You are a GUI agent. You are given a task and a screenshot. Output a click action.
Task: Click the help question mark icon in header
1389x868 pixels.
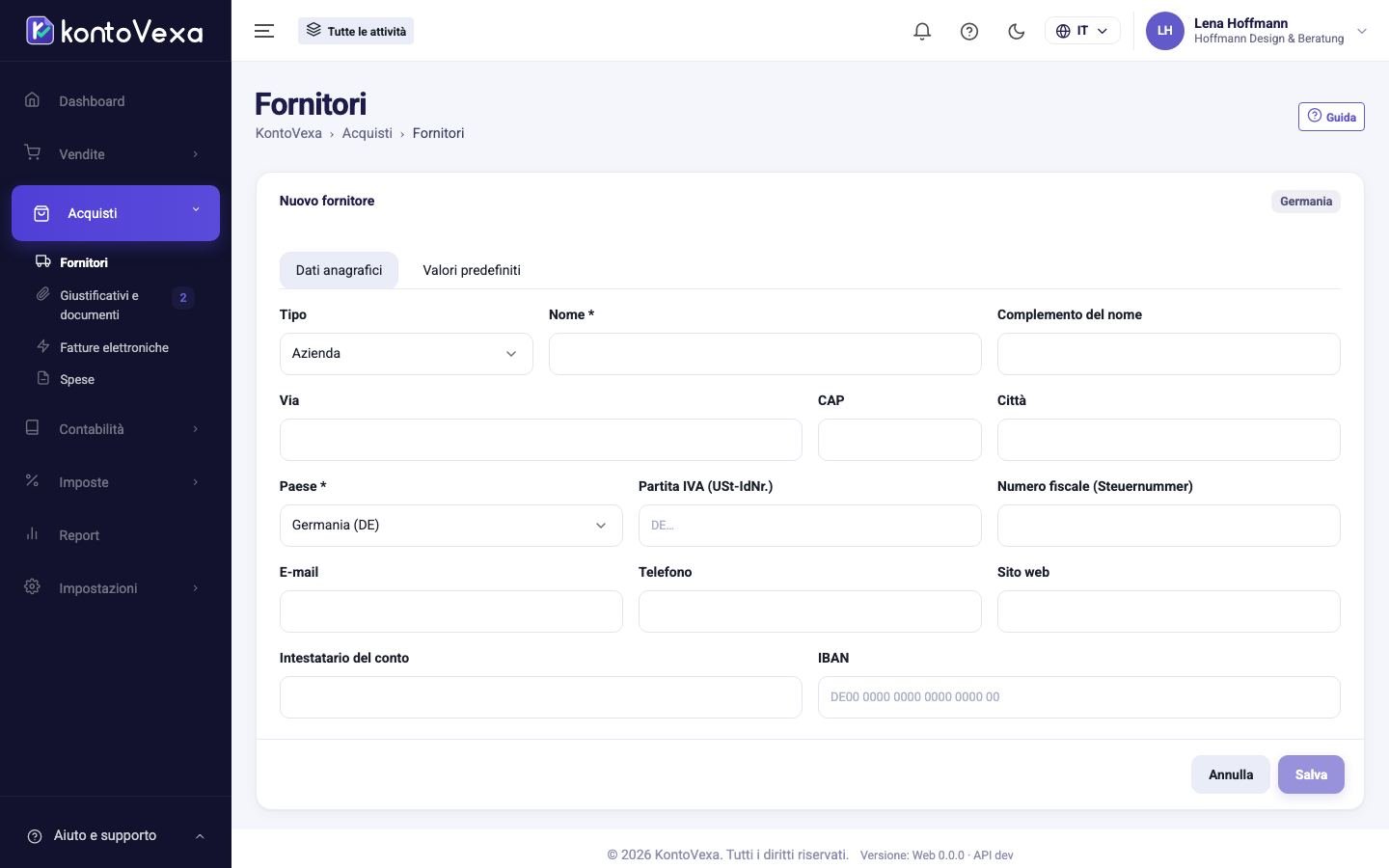coord(969,31)
